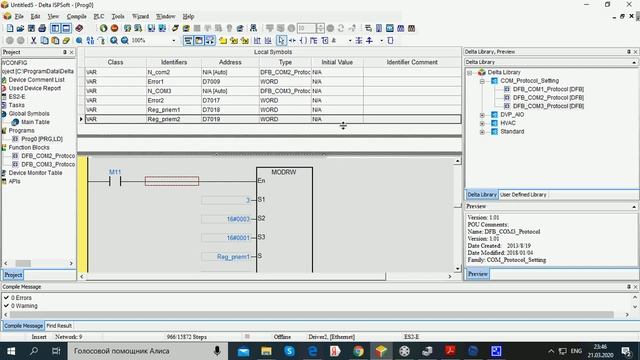
Task: Select the eraser icon in toolbar
Action: [x=66, y=40]
